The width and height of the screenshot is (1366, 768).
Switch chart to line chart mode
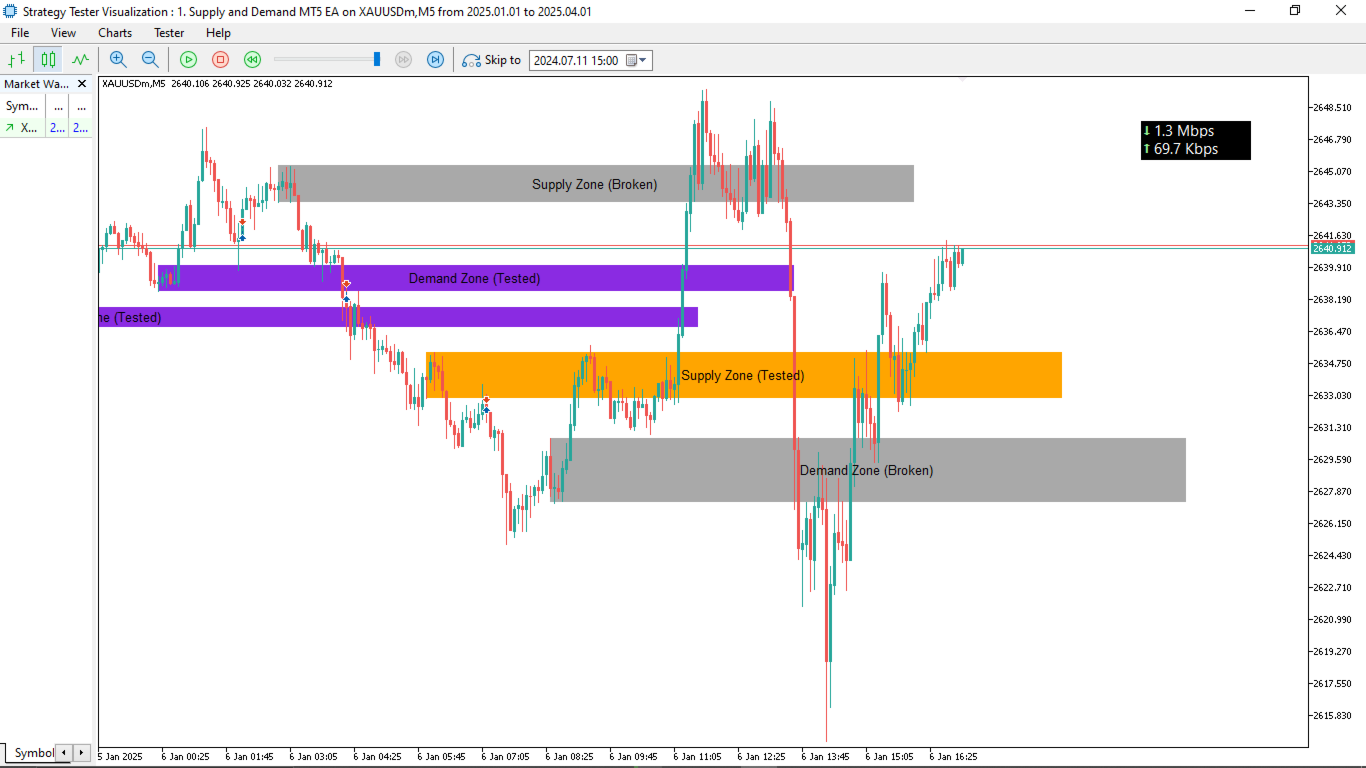80,60
